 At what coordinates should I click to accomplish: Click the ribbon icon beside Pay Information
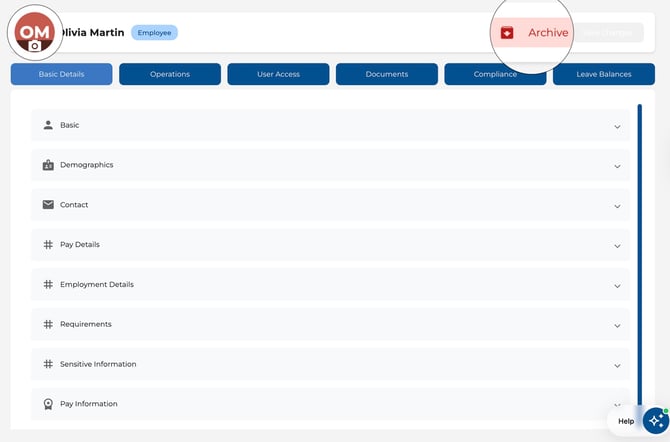pyautogui.click(x=48, y=404)
